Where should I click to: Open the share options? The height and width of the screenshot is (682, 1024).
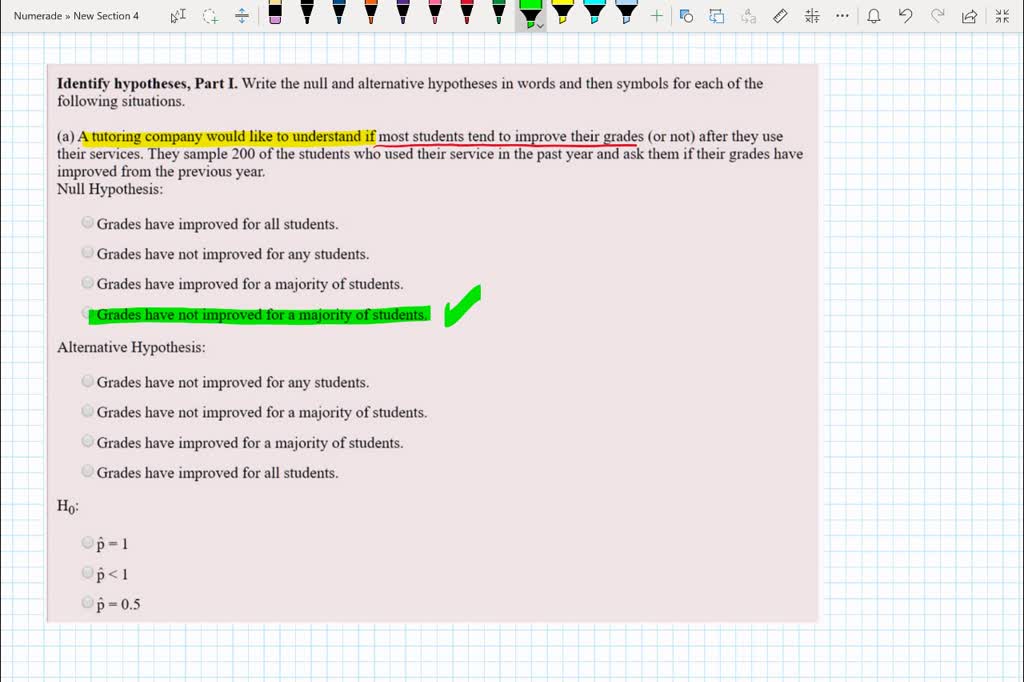click(x=968, y=15)
